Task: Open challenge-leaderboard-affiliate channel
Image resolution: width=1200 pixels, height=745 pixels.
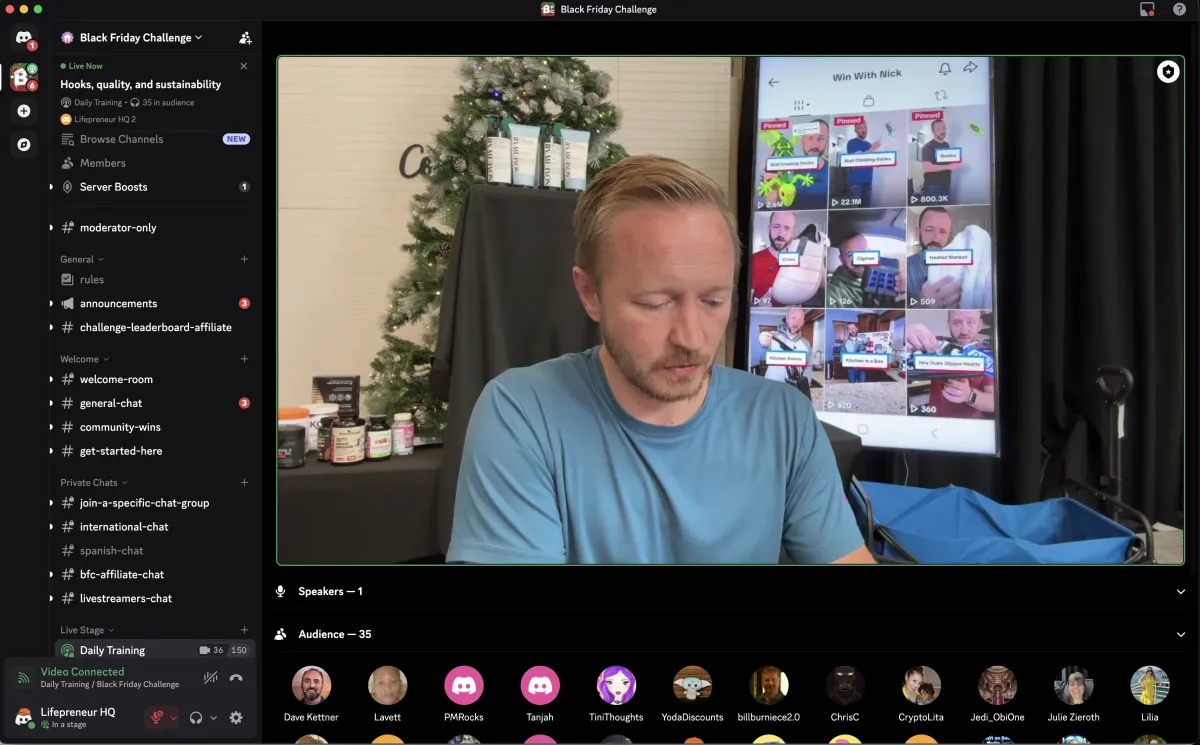Action: pos(155,328)
